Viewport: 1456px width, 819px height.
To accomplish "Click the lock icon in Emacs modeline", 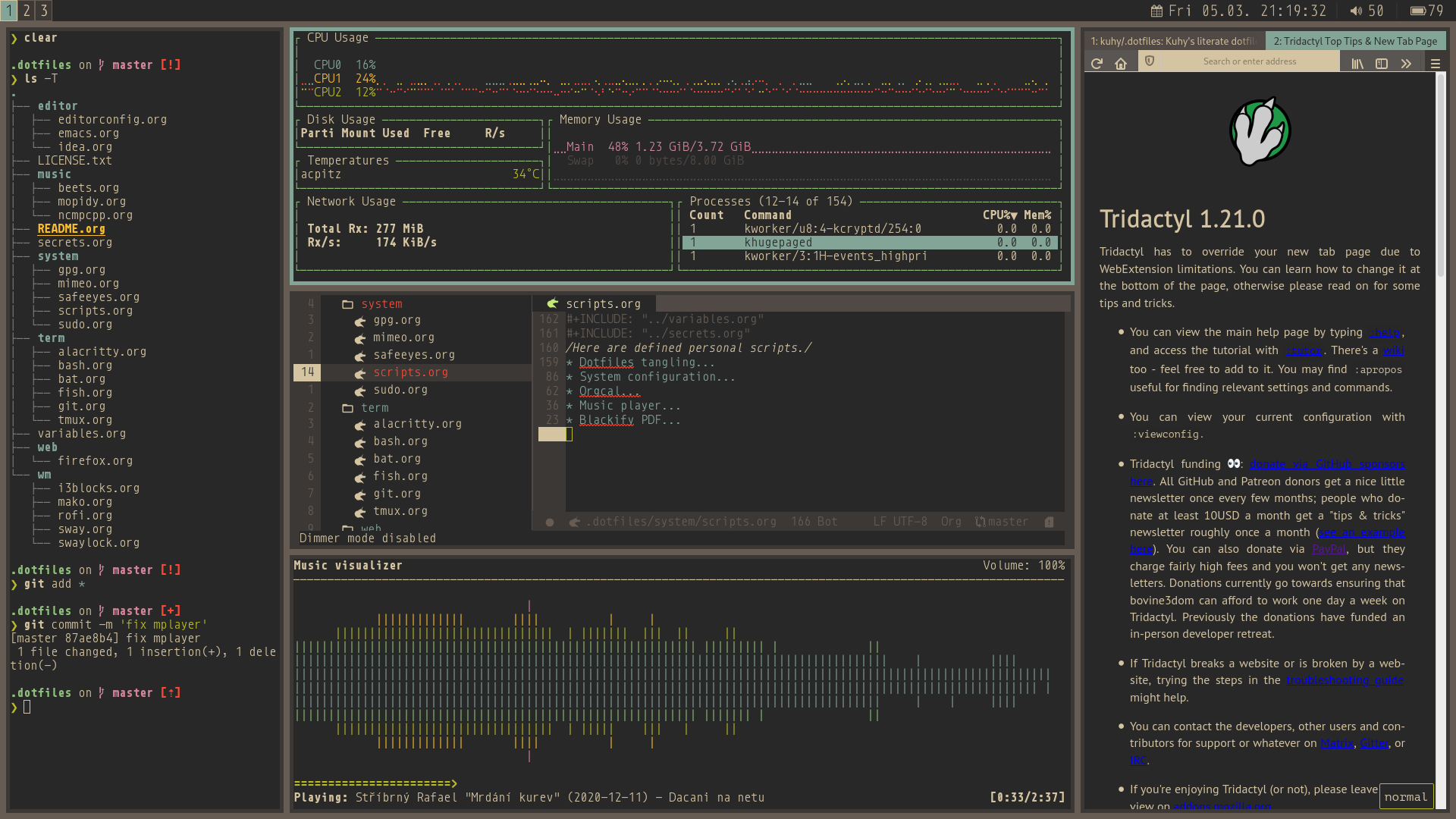I will click(1050, 522).
